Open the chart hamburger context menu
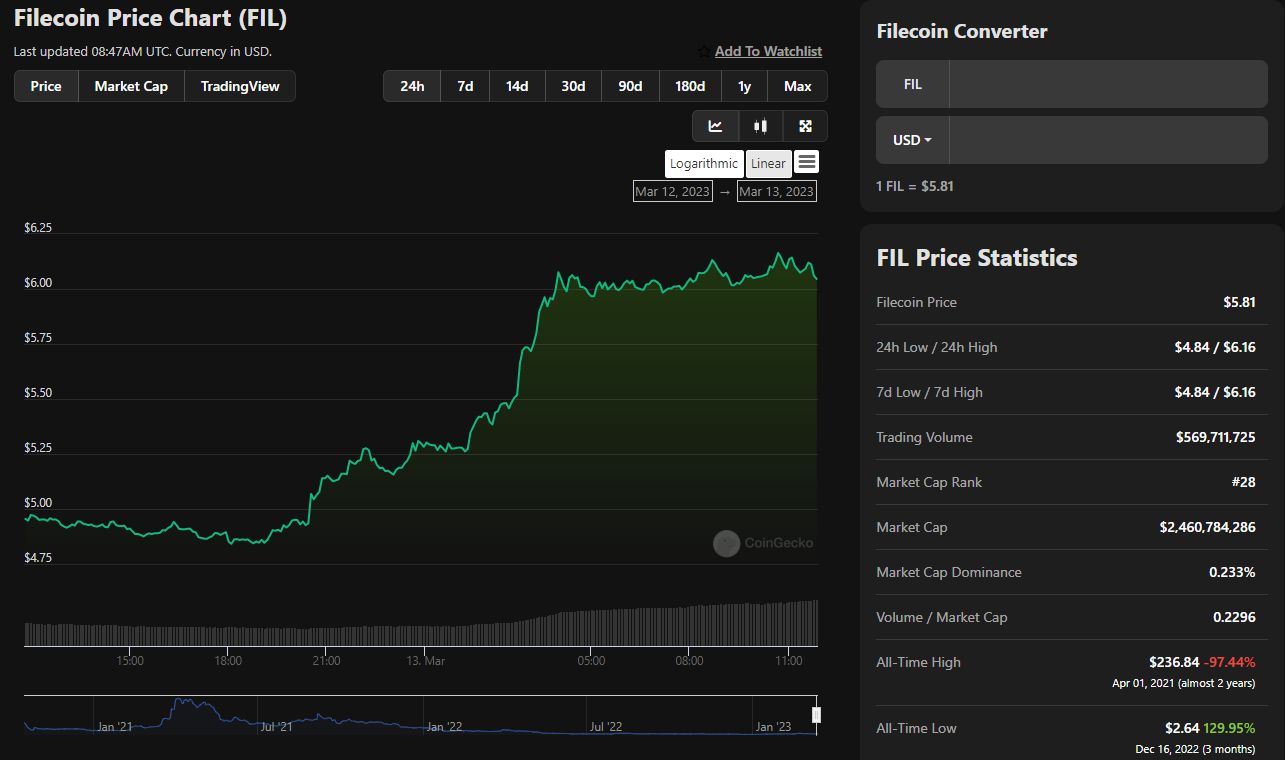 point(807,162)
